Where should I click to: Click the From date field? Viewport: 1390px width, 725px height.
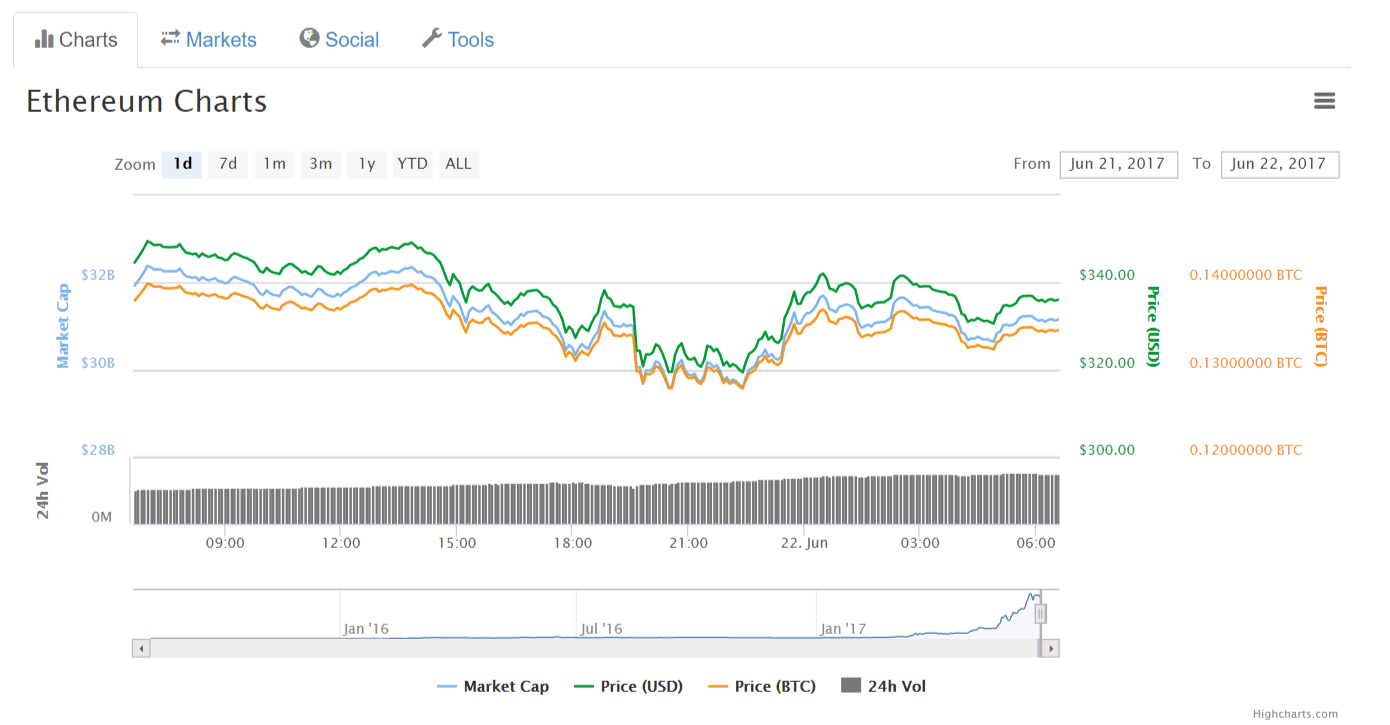pos(1118,164)
